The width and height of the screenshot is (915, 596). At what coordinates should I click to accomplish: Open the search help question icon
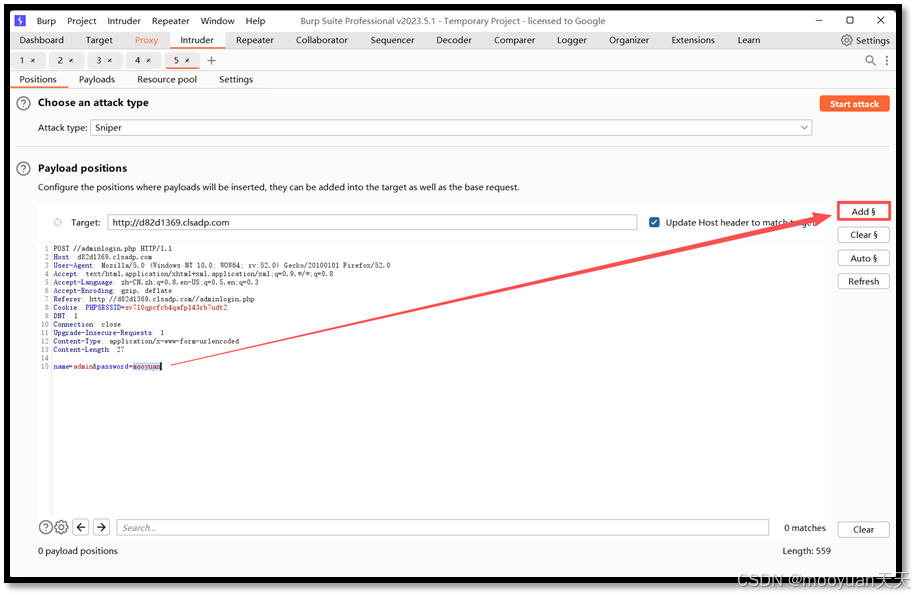(x=46, y=528)
